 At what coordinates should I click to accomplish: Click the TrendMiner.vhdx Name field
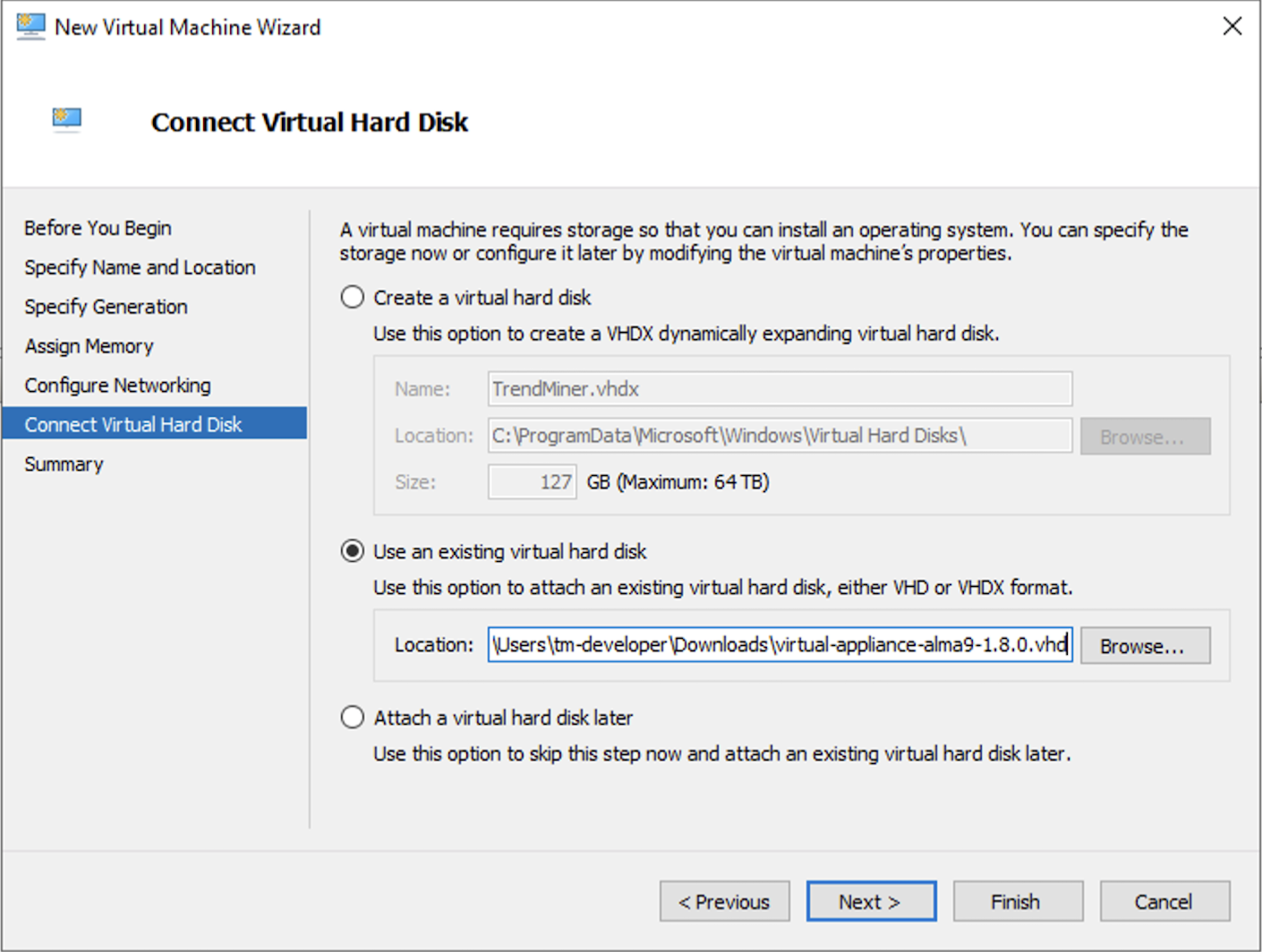778,388
